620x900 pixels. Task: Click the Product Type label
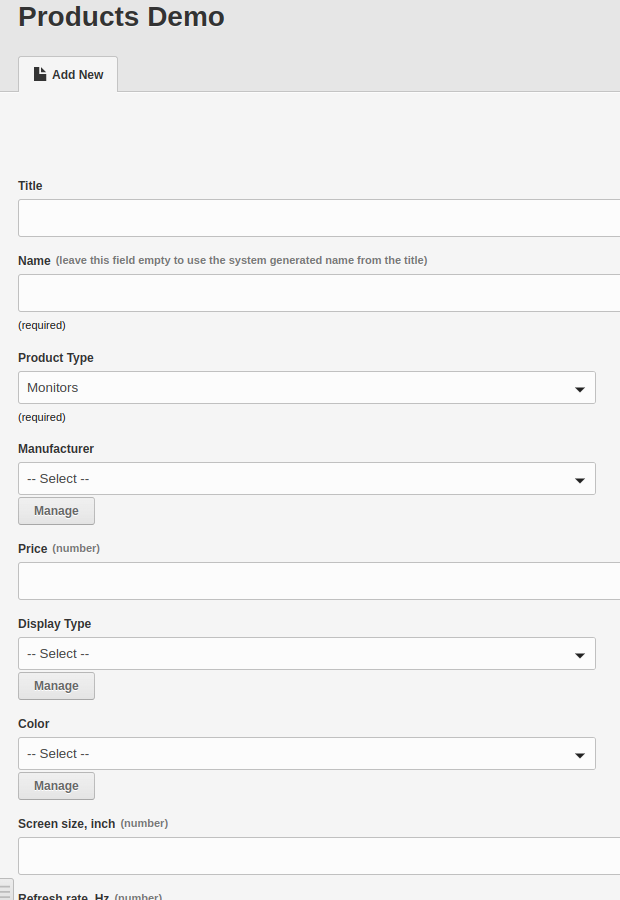click(x=56, y=358)
